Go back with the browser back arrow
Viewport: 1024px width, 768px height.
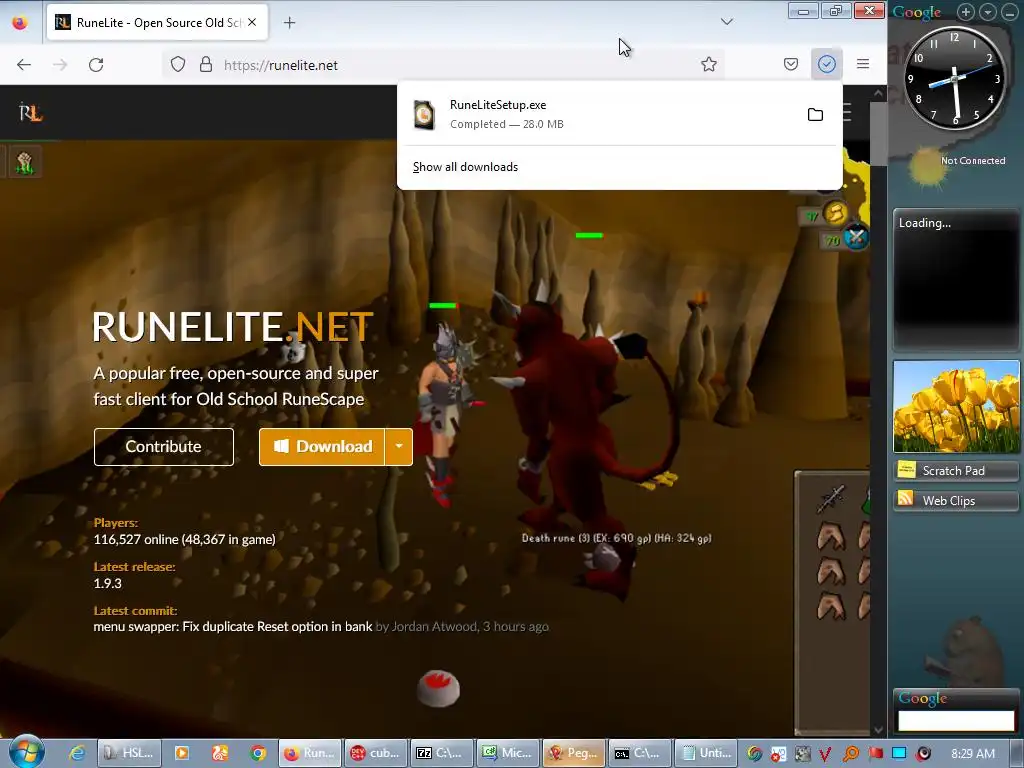[x=24, y=65]
